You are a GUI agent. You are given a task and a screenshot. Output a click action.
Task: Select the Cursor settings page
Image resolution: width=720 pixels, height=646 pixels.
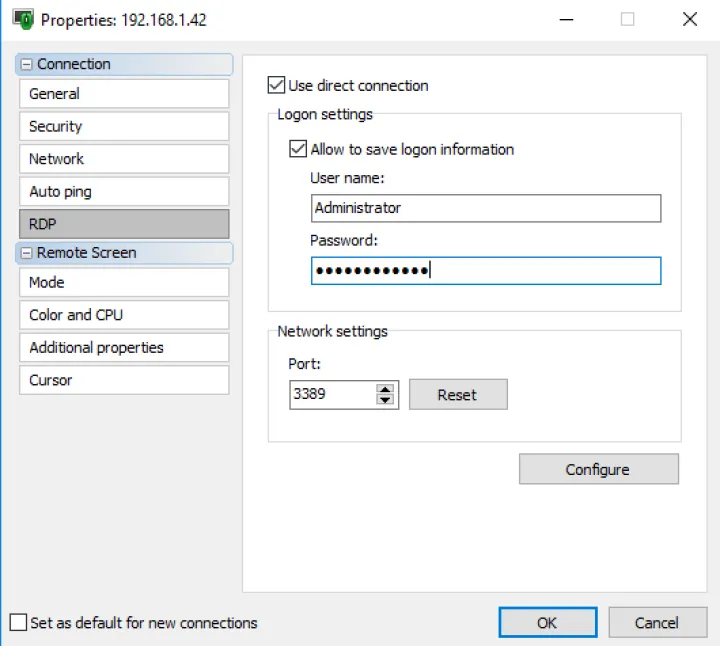tap(123, 380)
